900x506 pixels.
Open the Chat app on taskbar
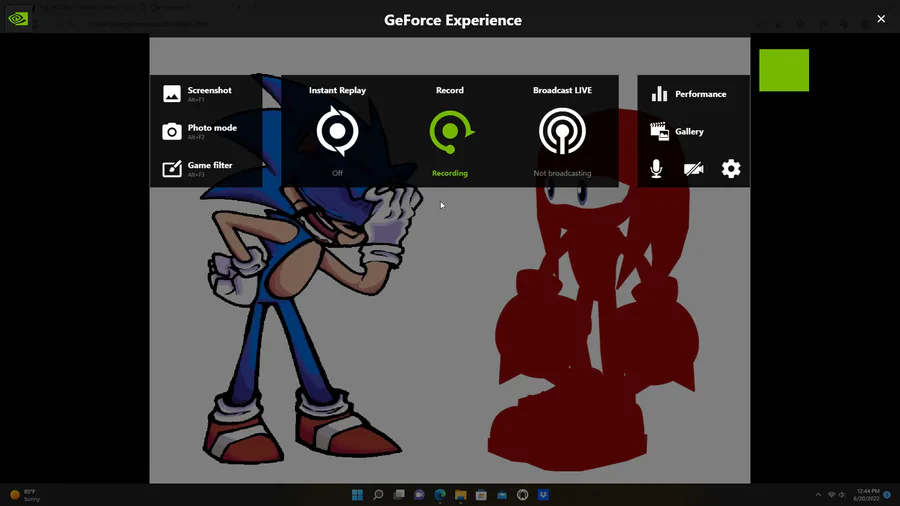(x=420, y=495)
